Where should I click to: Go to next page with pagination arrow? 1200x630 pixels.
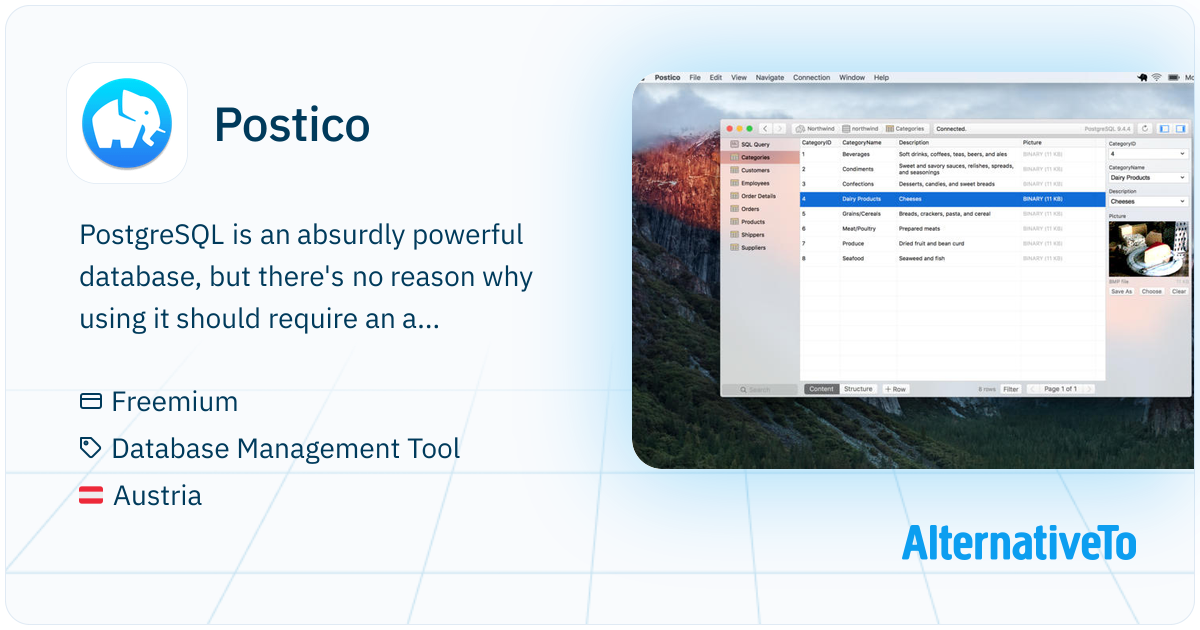coord(1088,389)
